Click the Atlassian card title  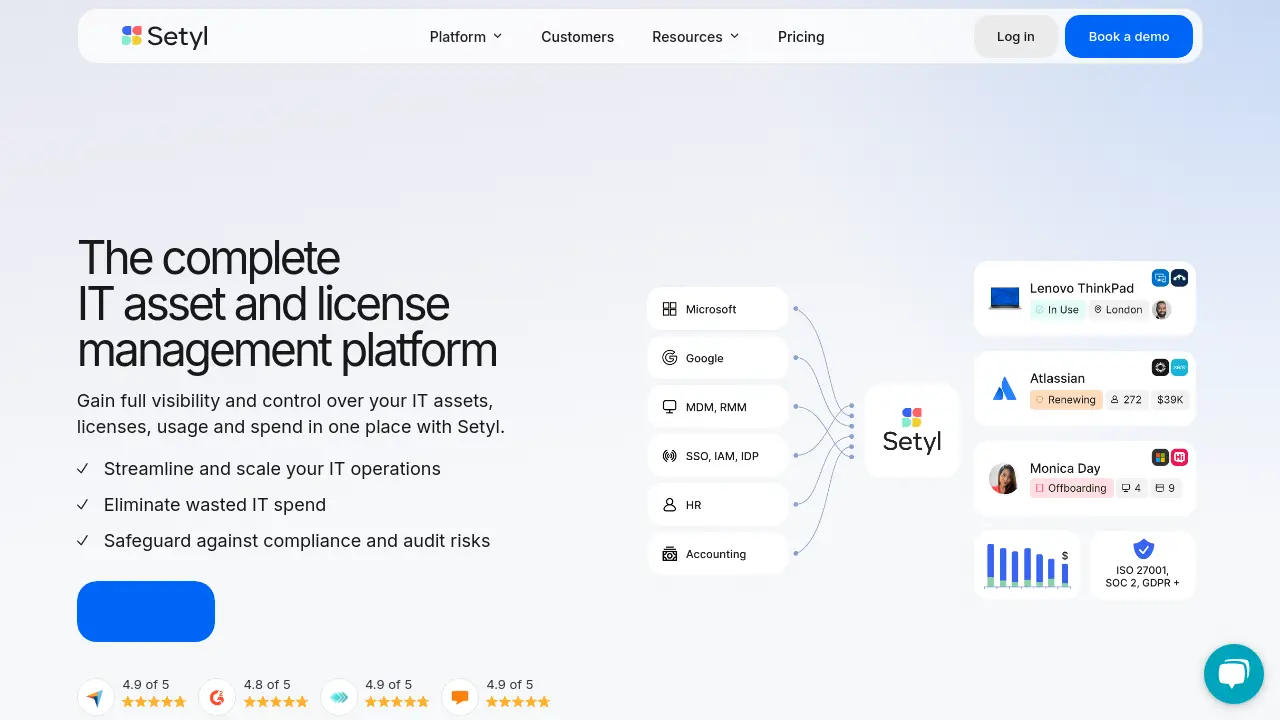pyautogui.click(x=1057, y=378)
